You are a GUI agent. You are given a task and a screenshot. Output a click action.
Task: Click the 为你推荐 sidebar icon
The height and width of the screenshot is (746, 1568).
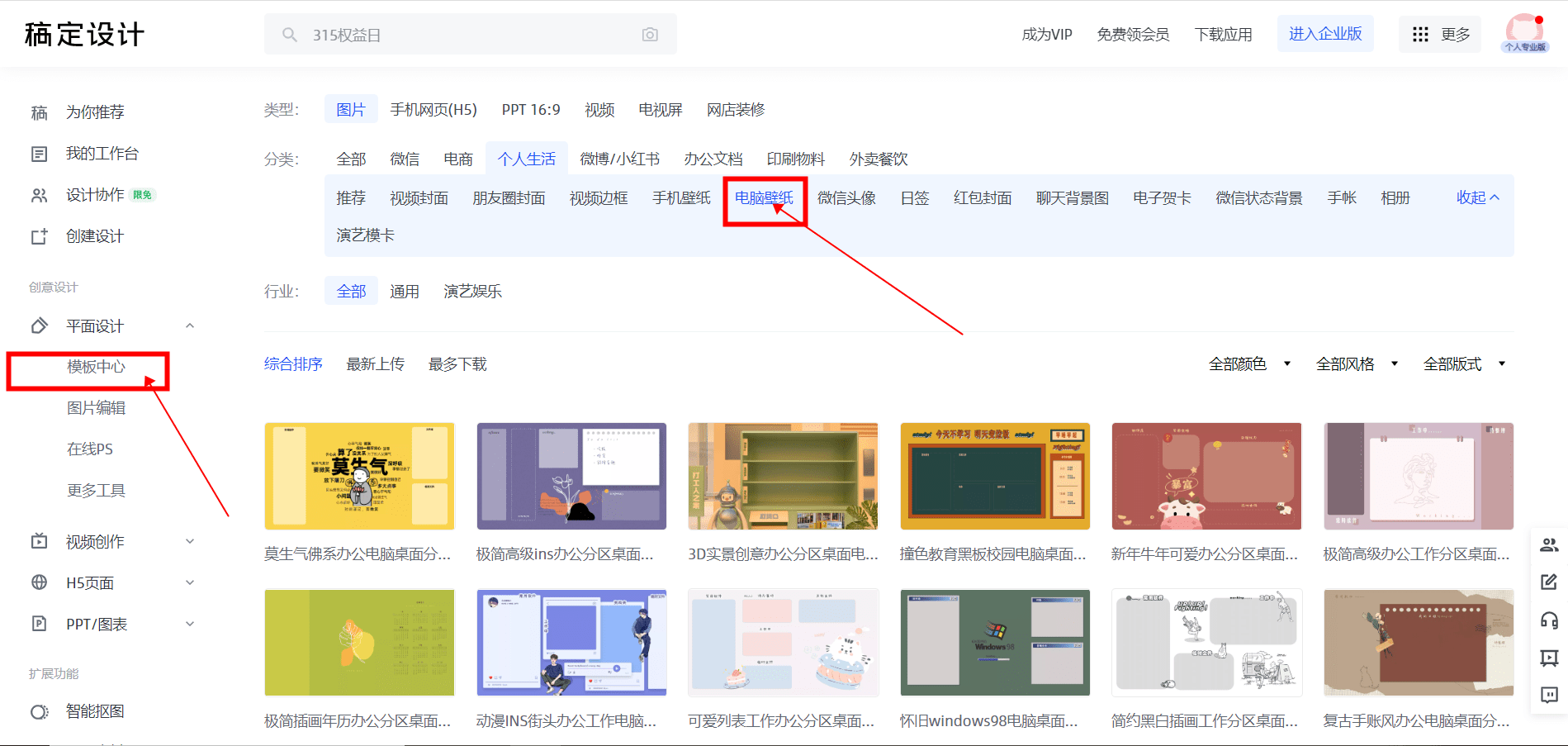[x=39, y=112]
